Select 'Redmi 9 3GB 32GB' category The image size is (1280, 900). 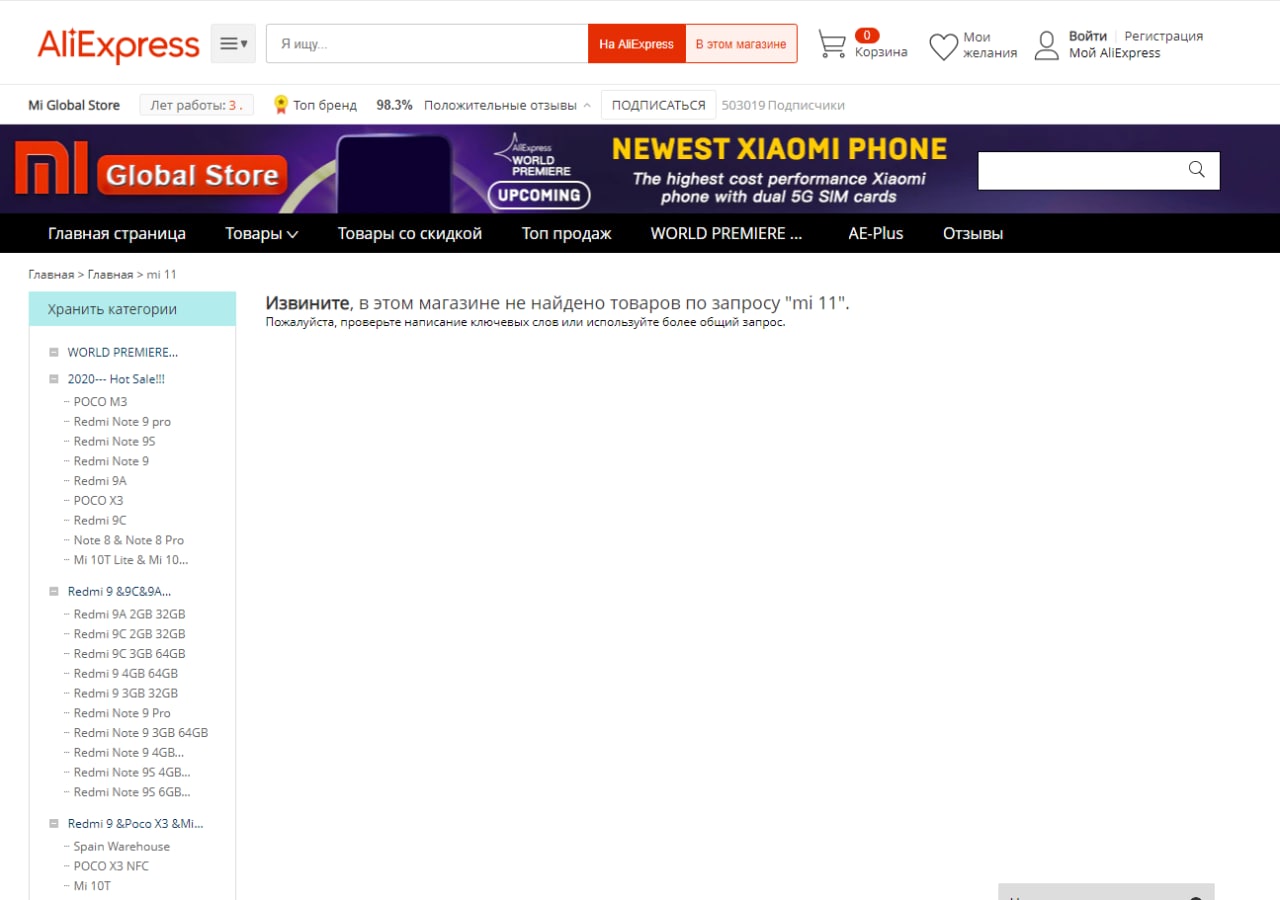coord(126,693)
